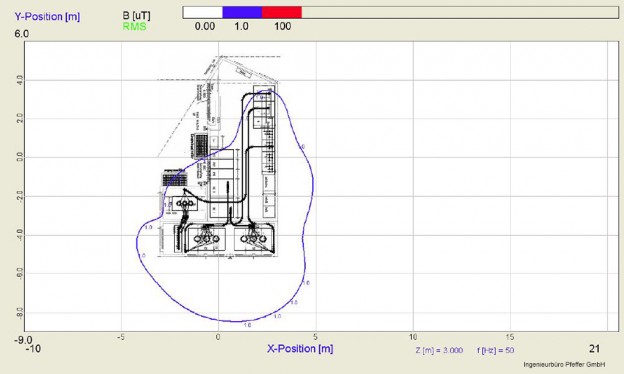Viewport: 624px width, 374px height.
Task: Click the X-axis maximum value 21
Action: (x=594, y=349)
